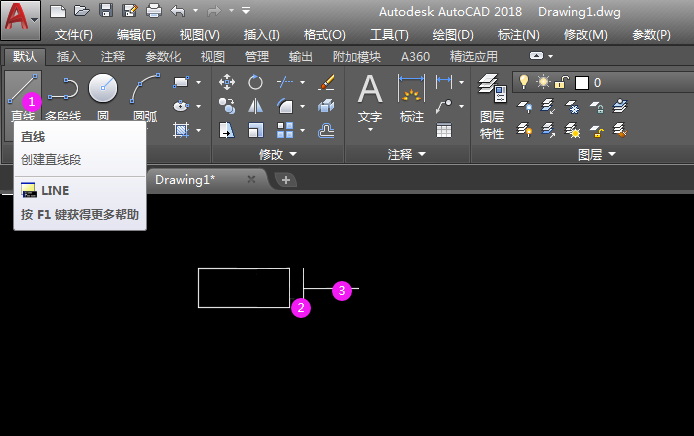Undo last action with Undo arrow
Image resolution: width=694 pixels, height=436 pixels.
coord(178,11)
